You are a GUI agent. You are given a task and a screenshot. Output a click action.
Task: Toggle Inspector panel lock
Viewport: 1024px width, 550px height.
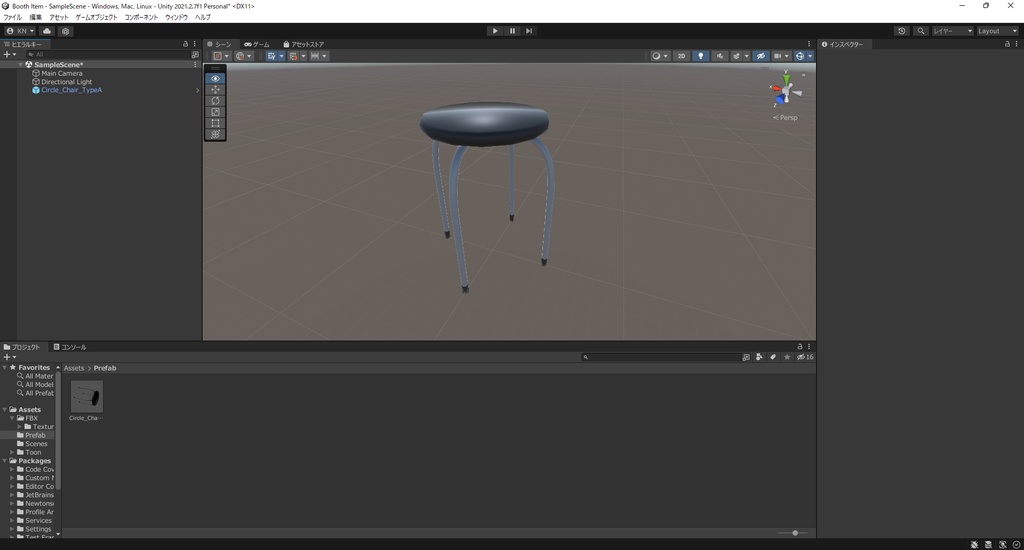(x=1007, y=44)
